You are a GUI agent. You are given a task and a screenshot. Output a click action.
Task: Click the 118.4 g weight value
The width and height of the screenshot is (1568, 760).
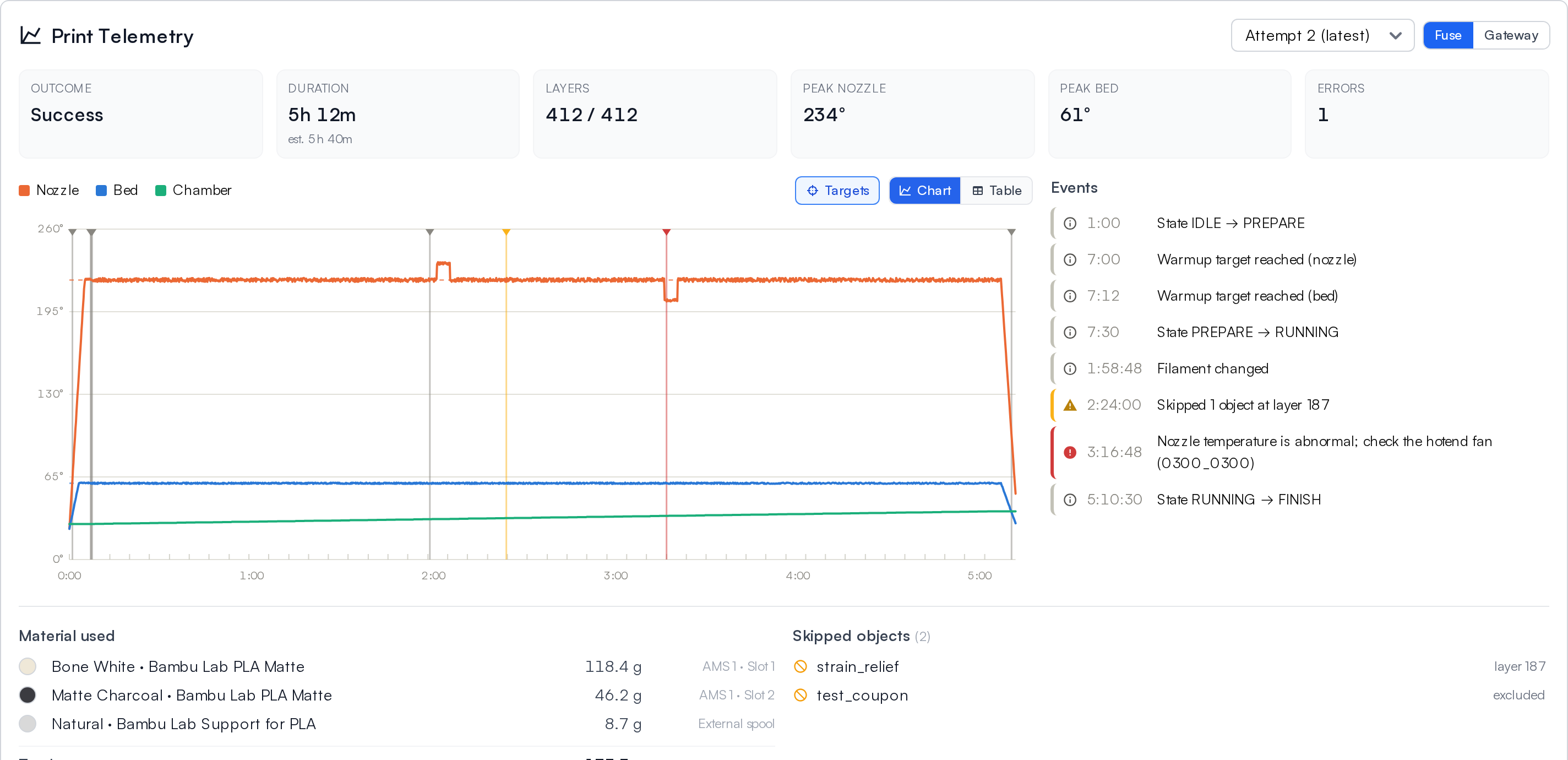613,666
